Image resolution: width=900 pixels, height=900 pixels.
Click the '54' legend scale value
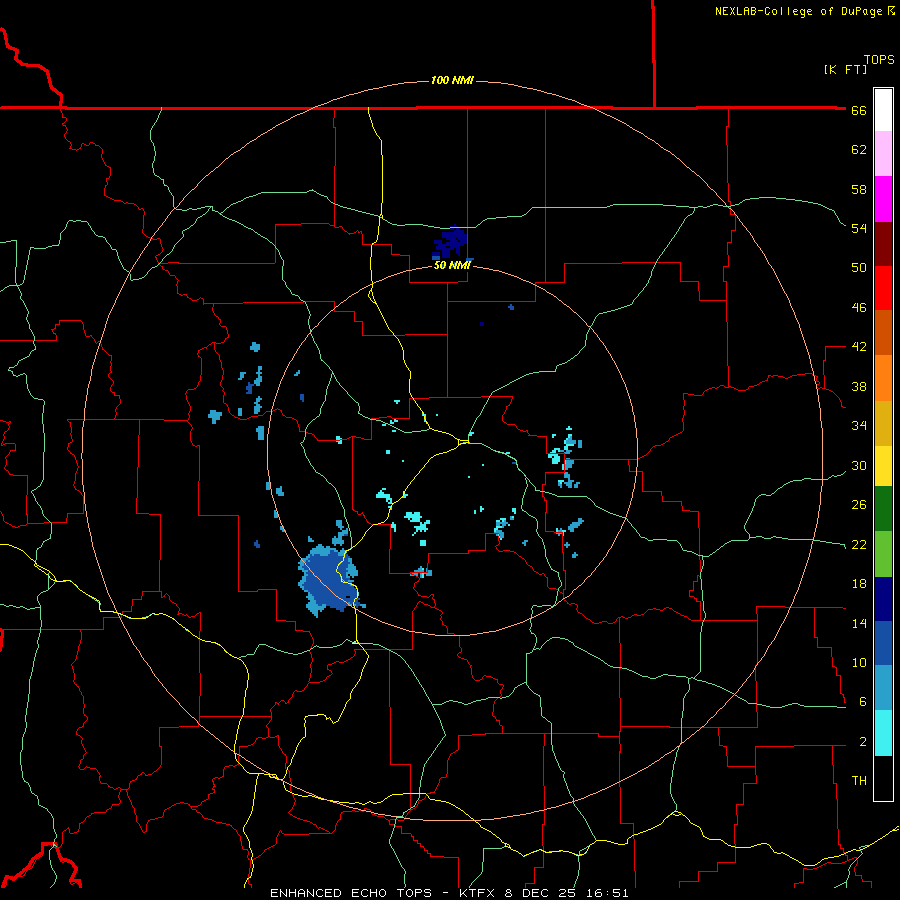(x=859, y=228)
